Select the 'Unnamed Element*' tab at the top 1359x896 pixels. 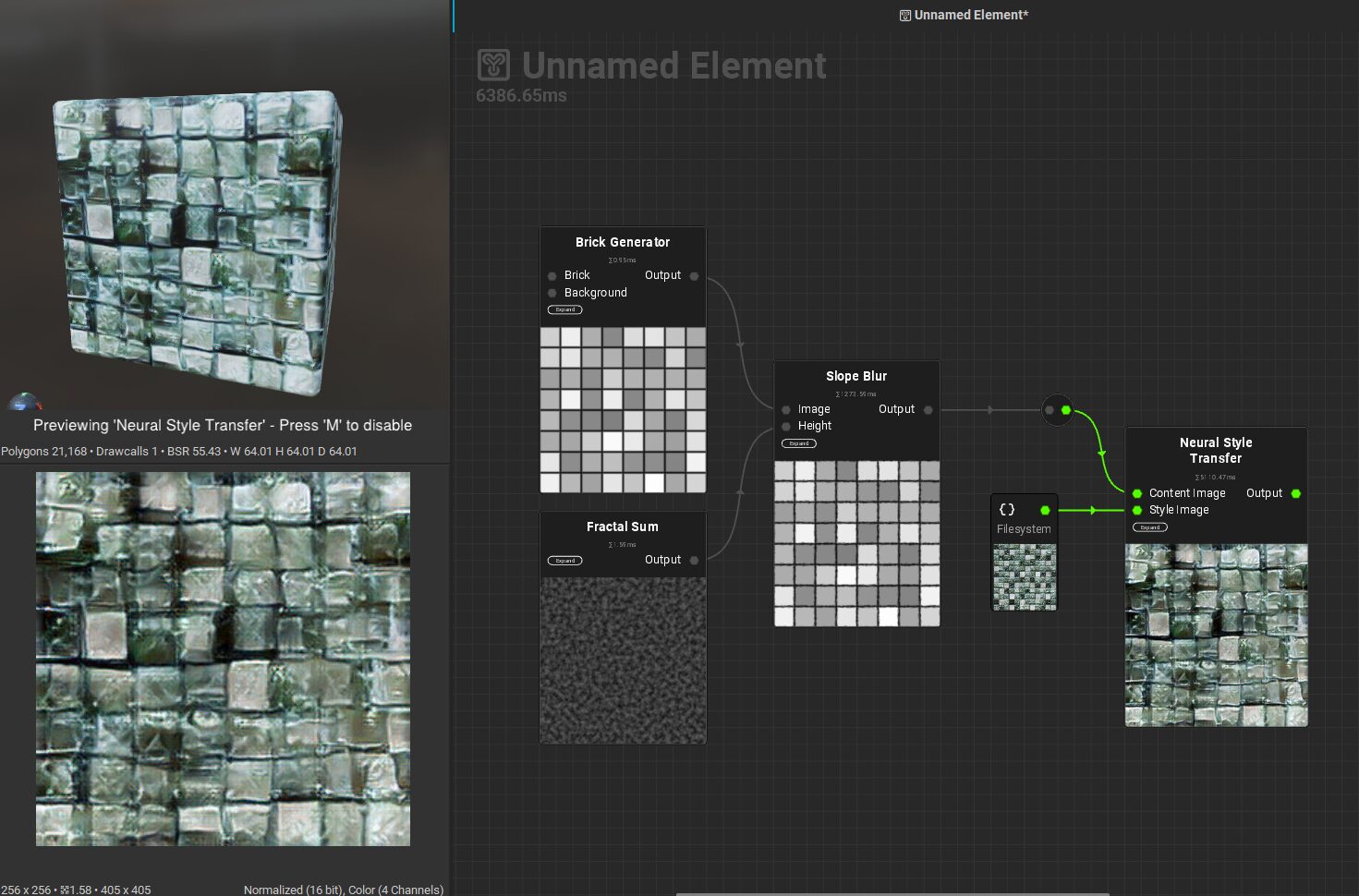pos(964,14)
